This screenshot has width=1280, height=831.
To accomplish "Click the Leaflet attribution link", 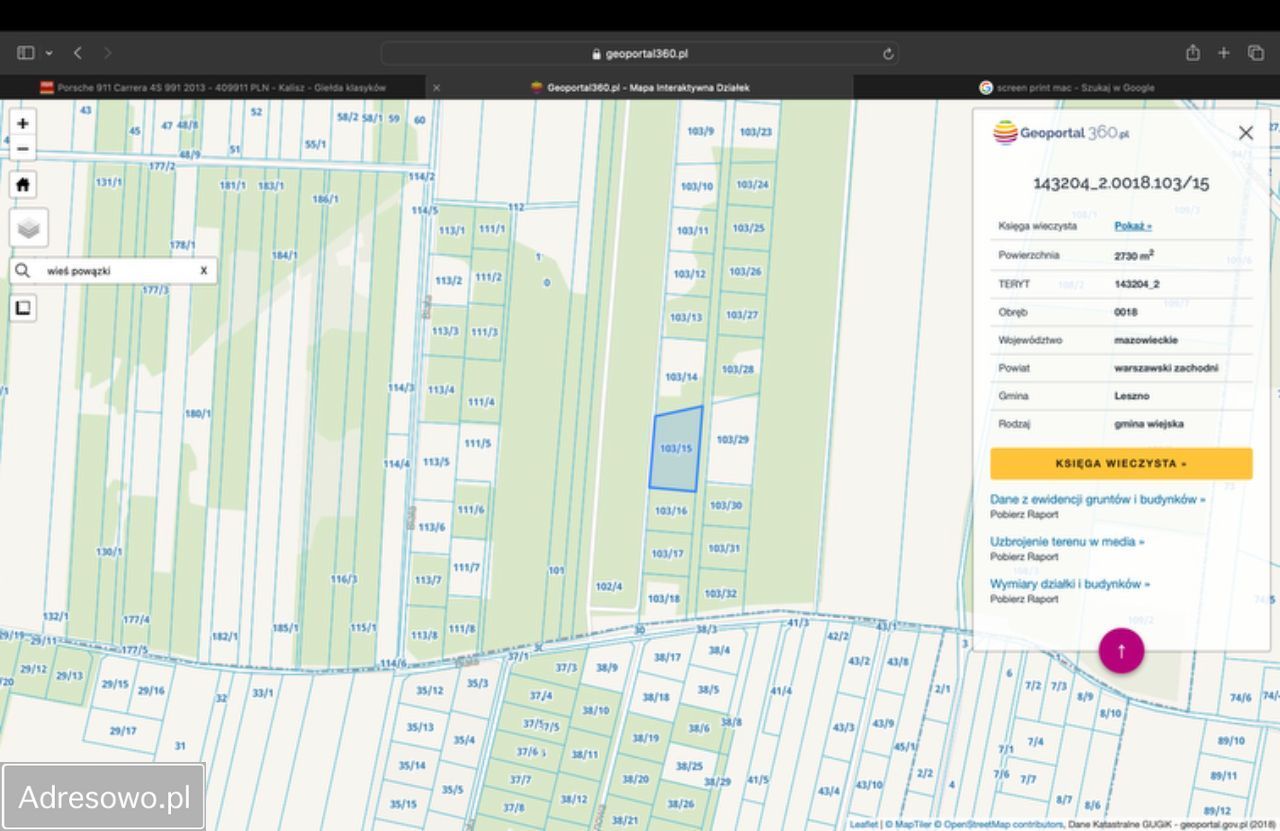I will tap(864, 824).
